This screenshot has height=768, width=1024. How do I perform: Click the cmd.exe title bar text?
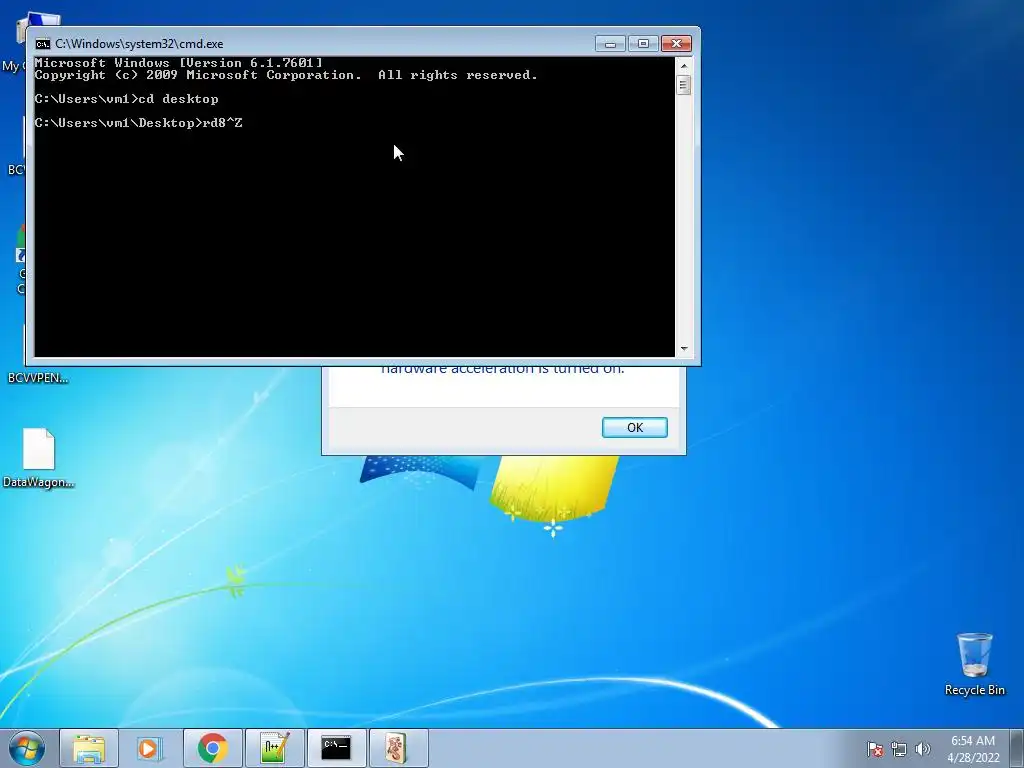(x=139, y=44)
